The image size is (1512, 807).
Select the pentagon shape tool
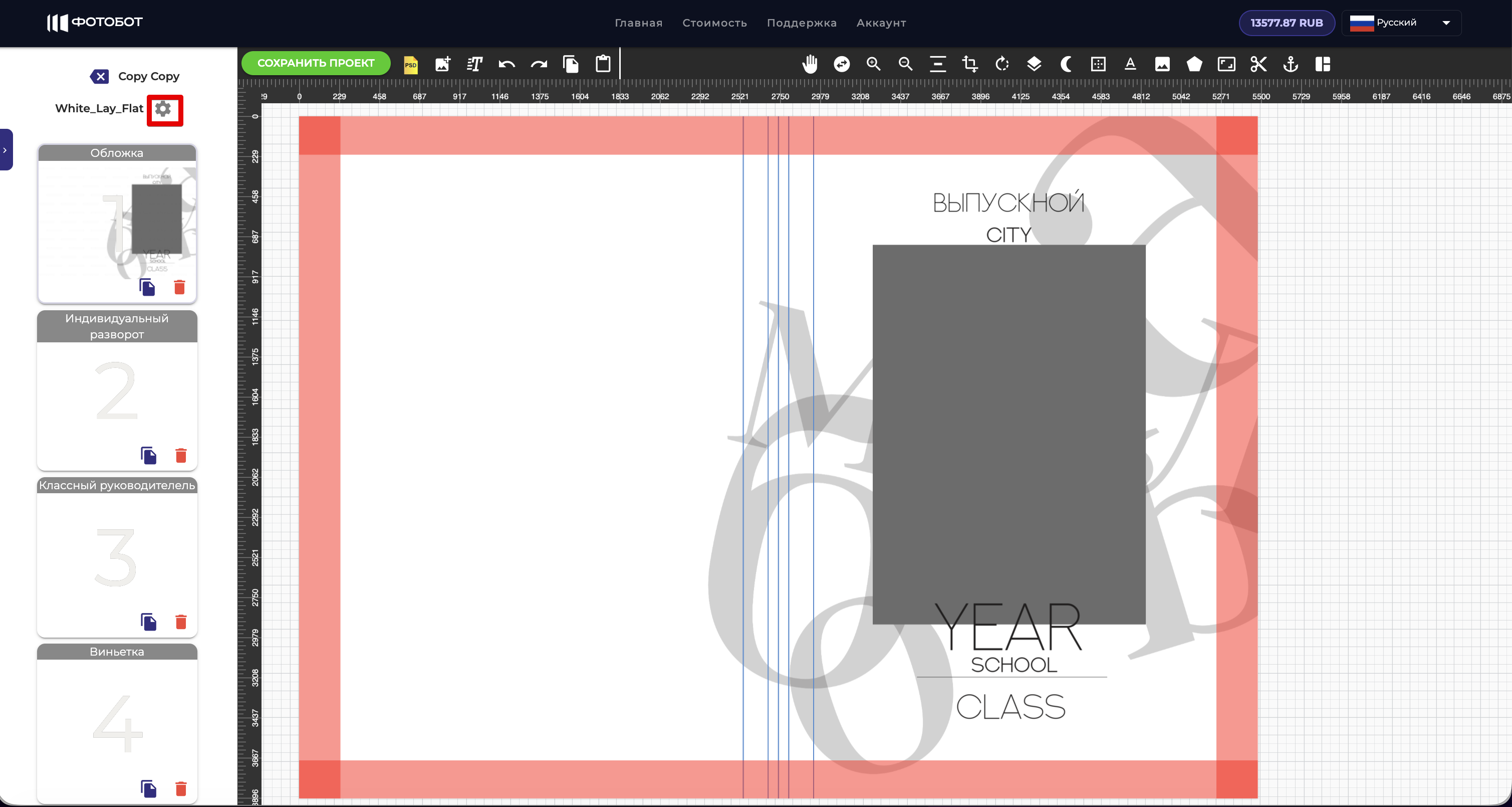[1194, 64]
